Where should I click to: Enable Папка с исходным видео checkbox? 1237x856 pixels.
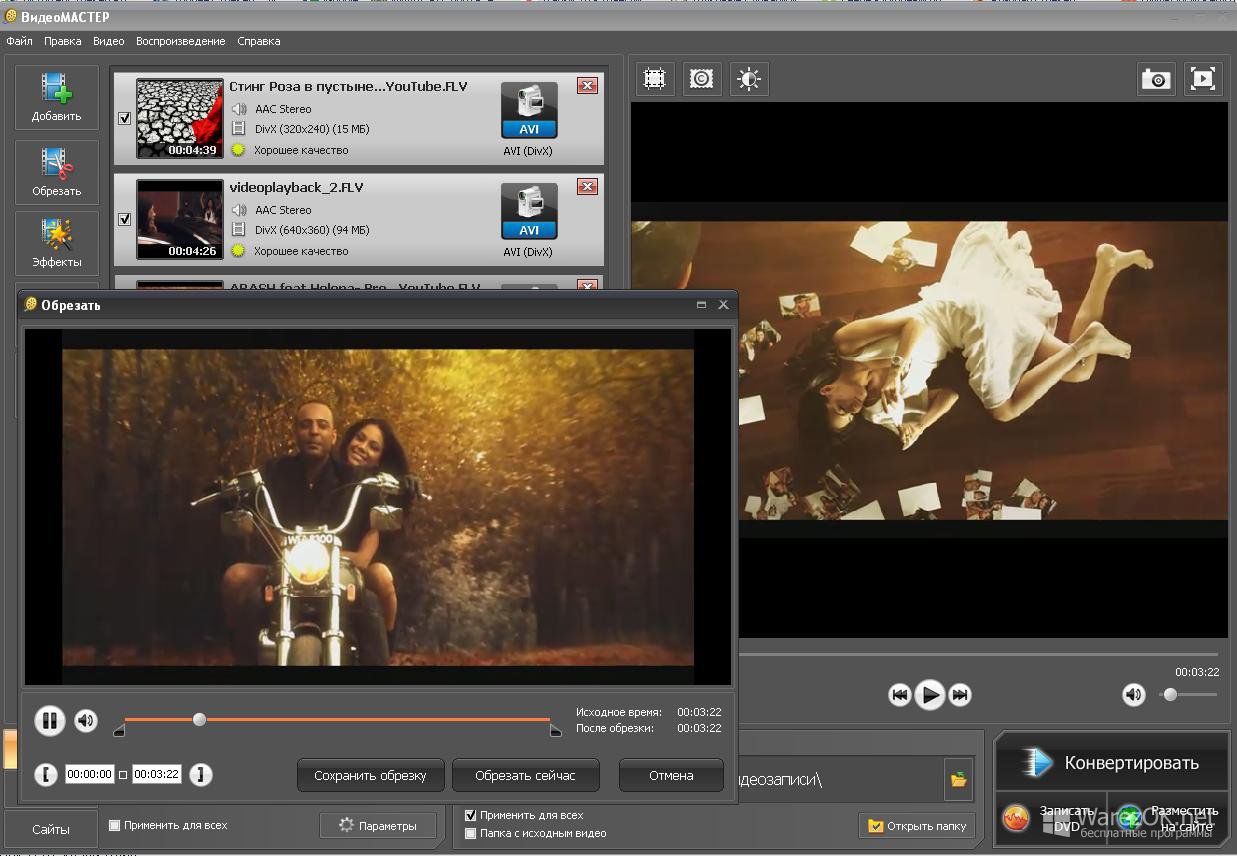[471, 833]
